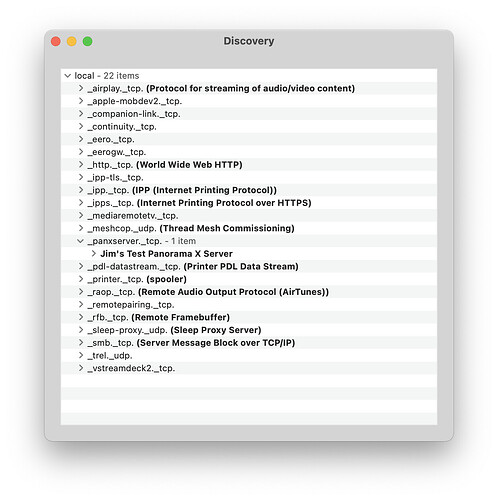Zoom the window with the green button

tap(88, 41)
